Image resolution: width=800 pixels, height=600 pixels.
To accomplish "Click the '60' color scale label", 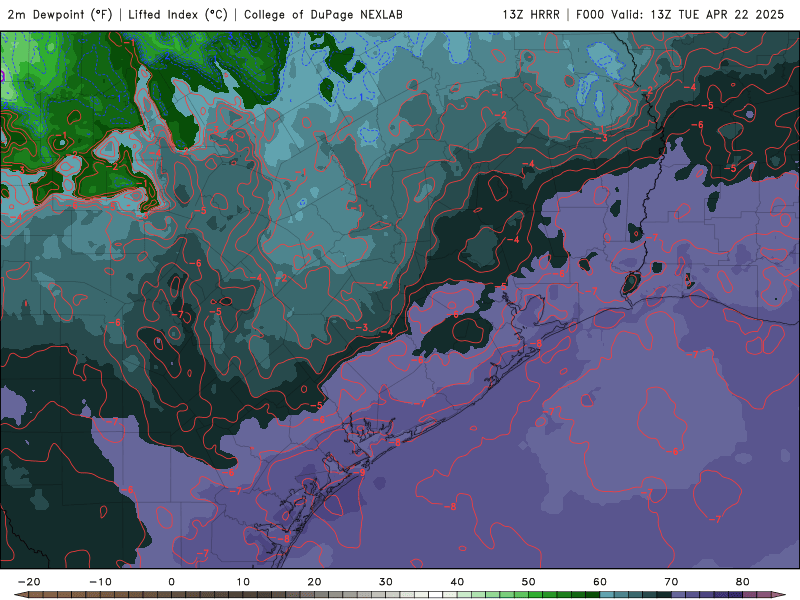I will tap(600, 582).
